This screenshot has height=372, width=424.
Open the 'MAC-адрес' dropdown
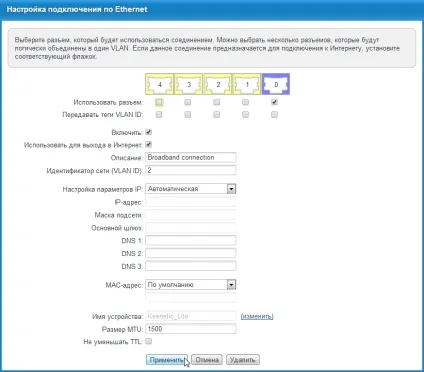click(x=191, y=285)
